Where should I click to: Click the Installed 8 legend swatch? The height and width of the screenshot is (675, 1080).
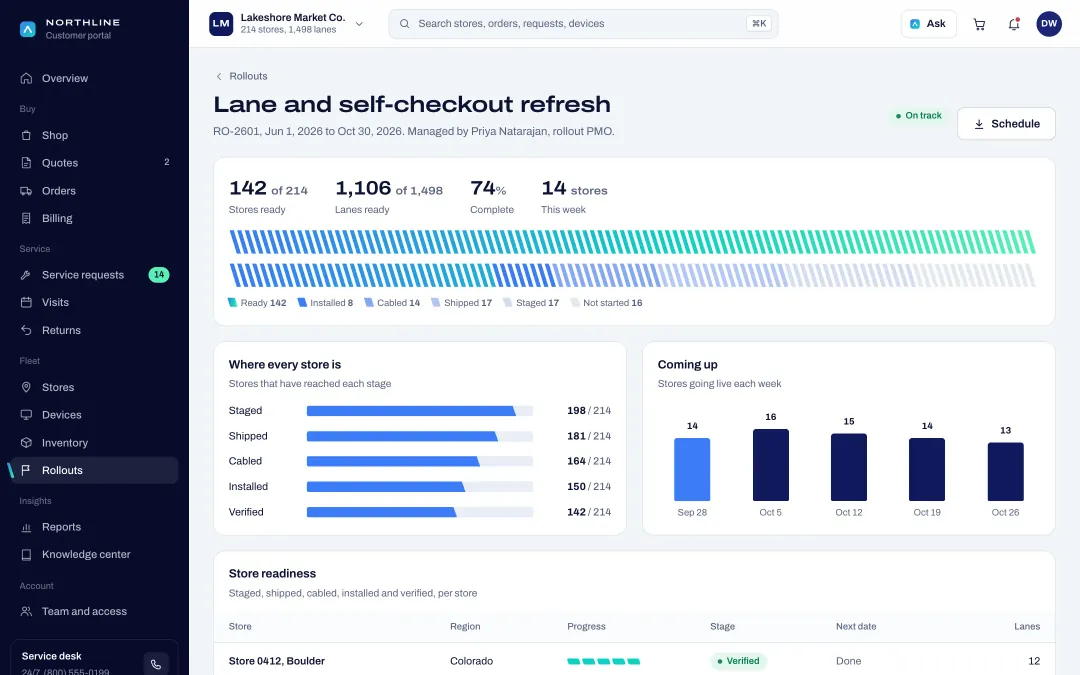point(302,303)
